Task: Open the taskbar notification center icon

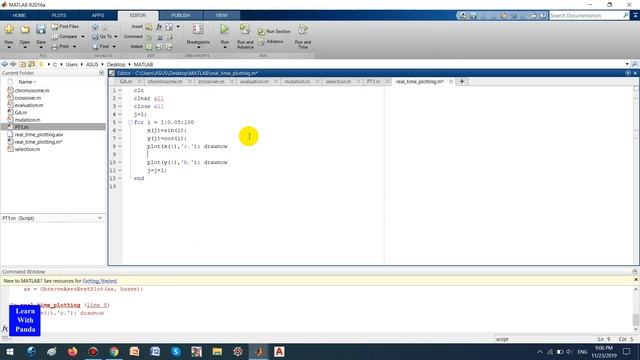Action: (x=627, y=351)
